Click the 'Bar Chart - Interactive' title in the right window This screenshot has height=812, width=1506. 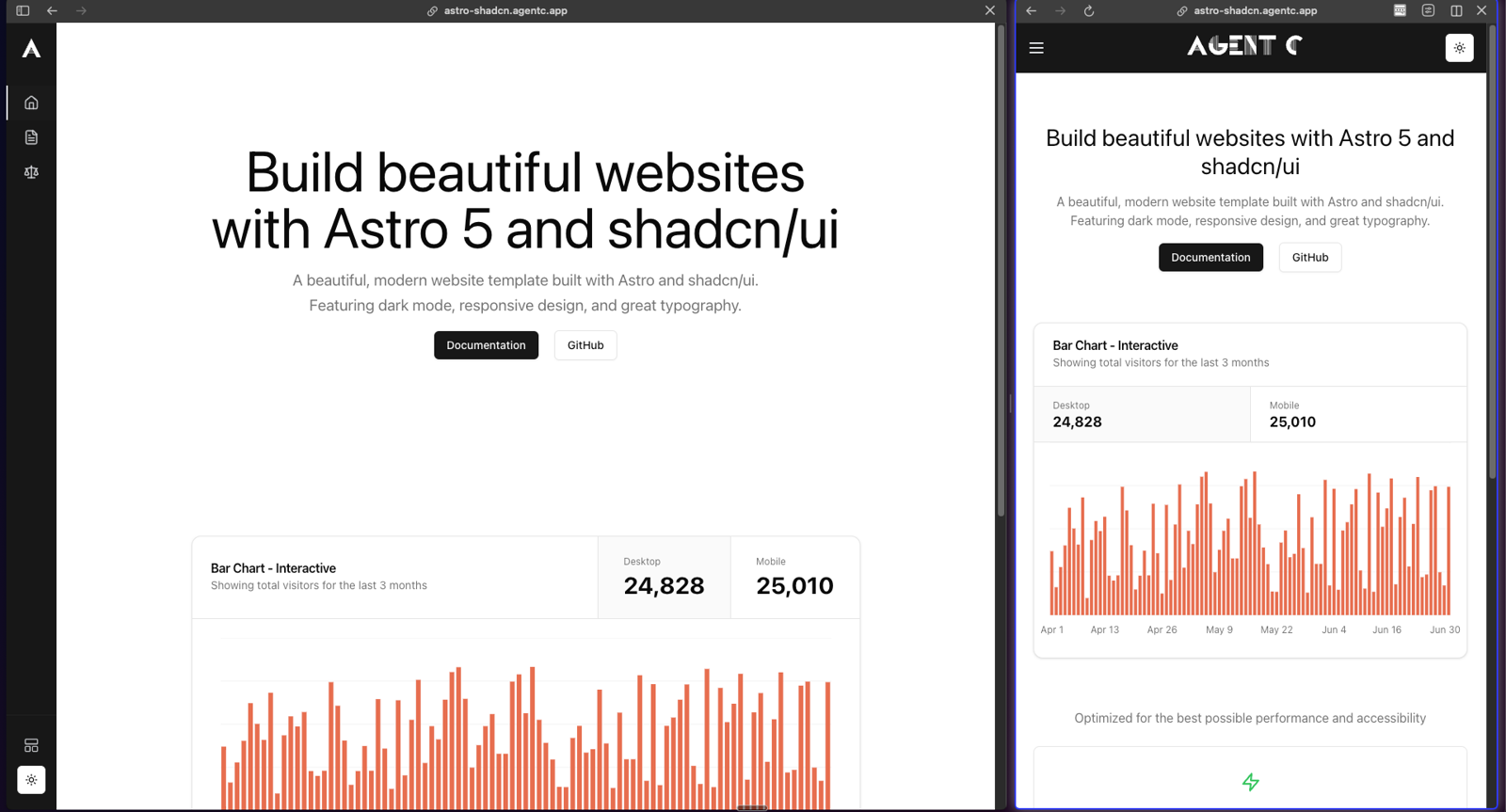coord(1115,345)
